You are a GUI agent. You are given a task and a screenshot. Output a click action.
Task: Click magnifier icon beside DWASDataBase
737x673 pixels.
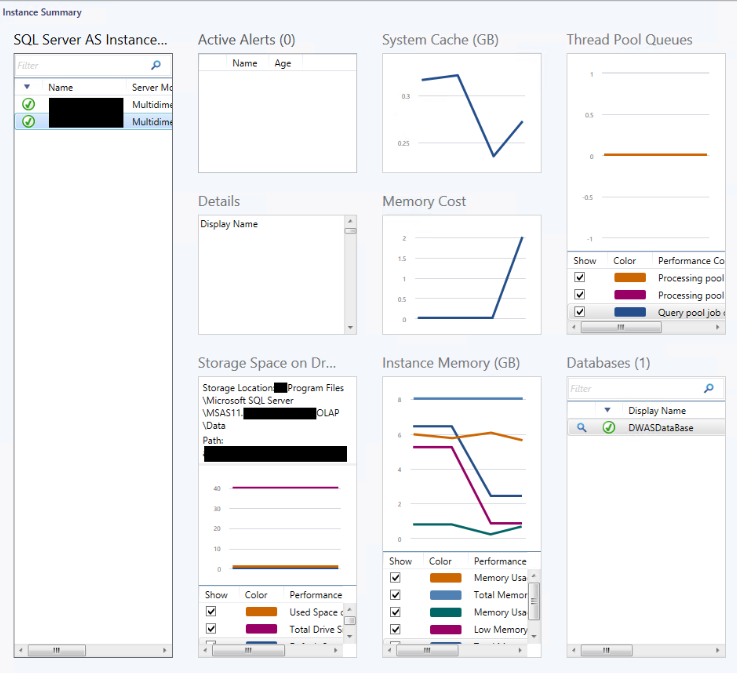coord(580,428)
